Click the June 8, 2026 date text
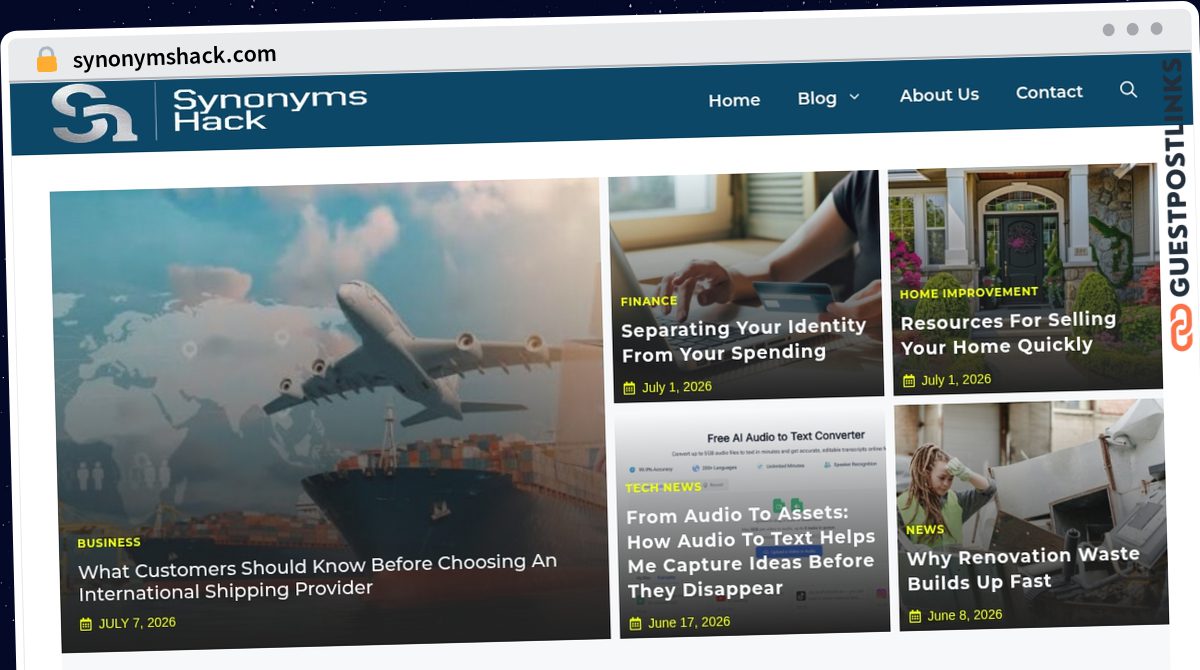 [965, 615]
